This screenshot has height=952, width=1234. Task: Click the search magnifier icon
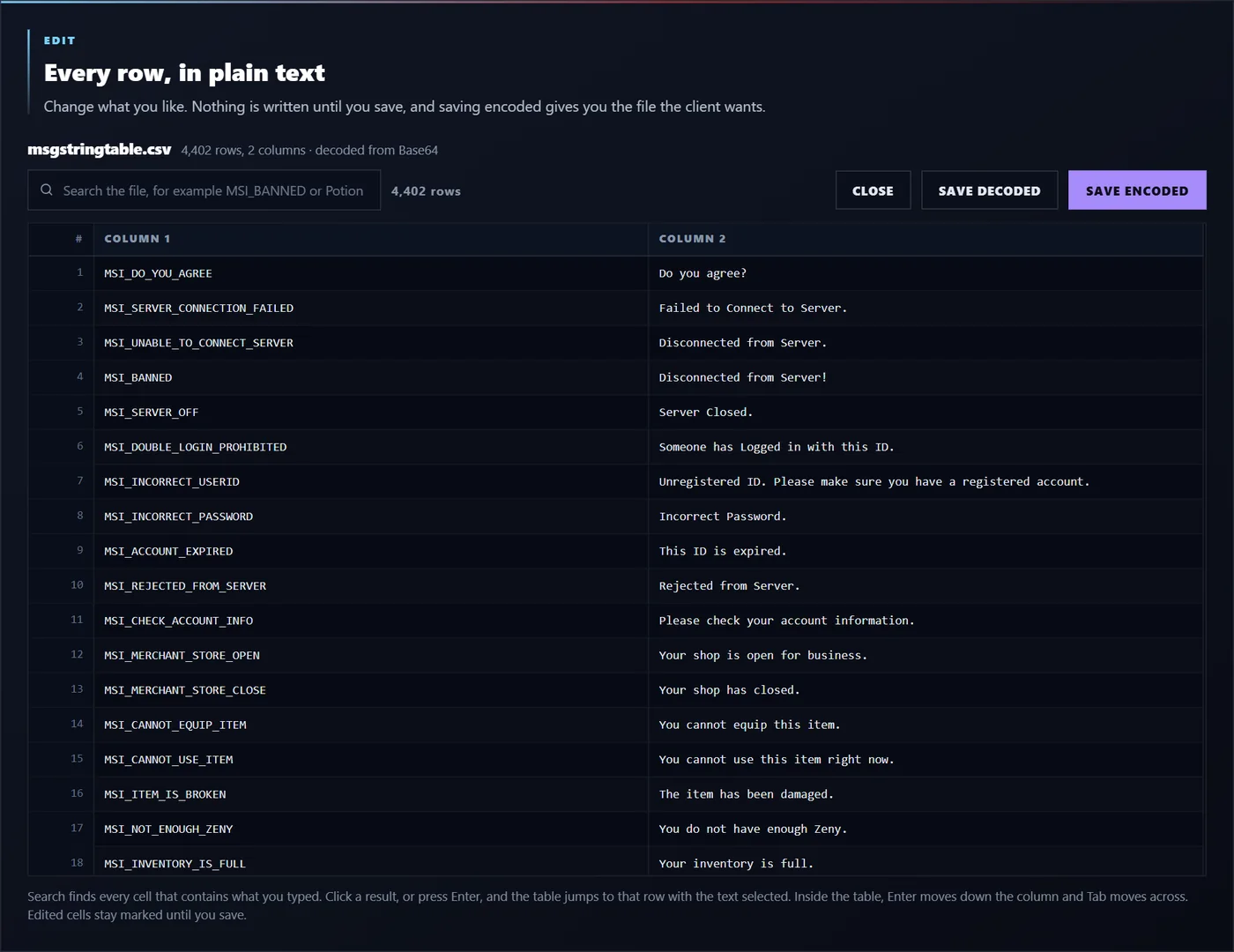47,190
